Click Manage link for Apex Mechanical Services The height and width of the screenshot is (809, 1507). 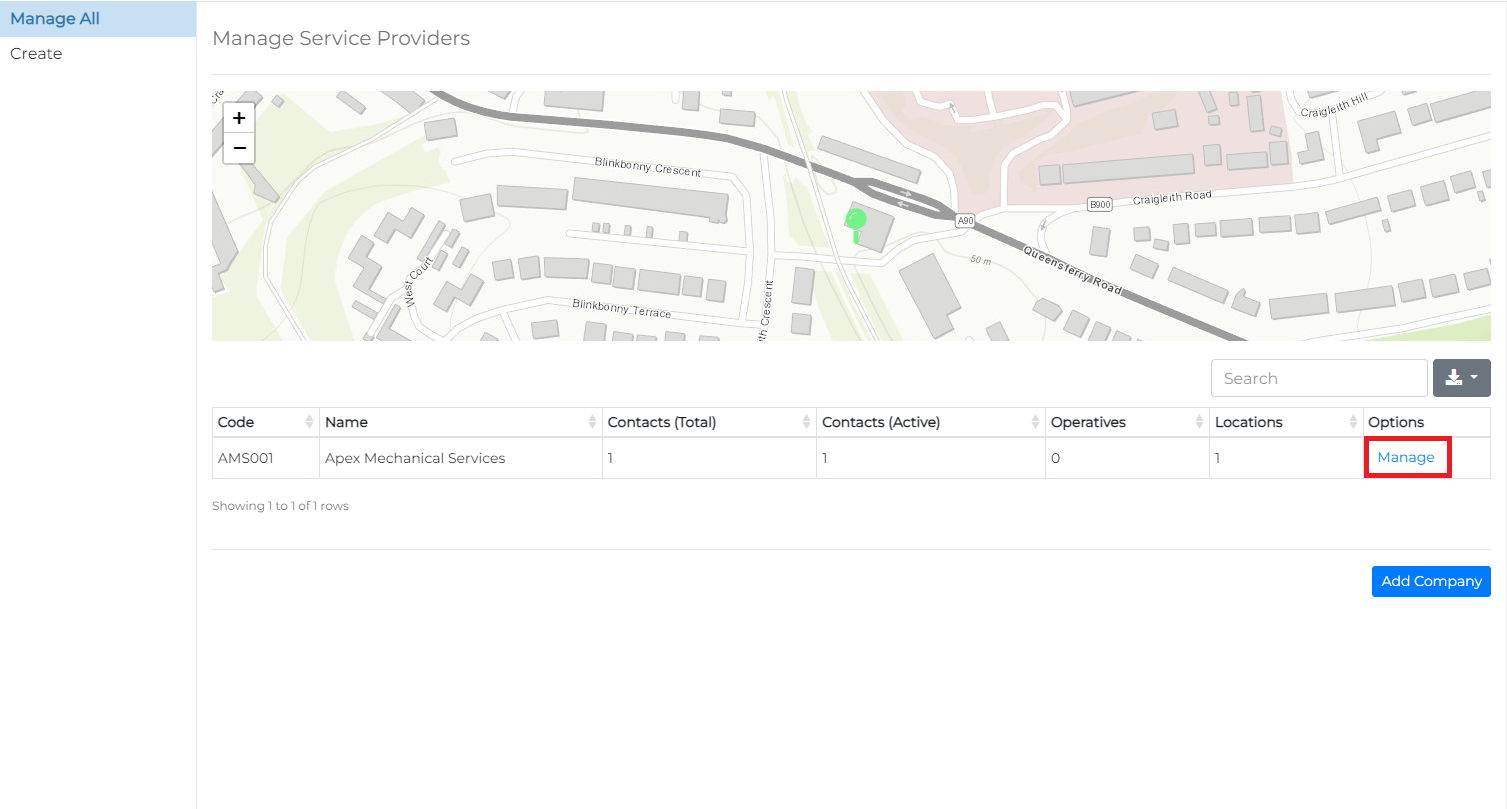click(x=1406, y=458)
